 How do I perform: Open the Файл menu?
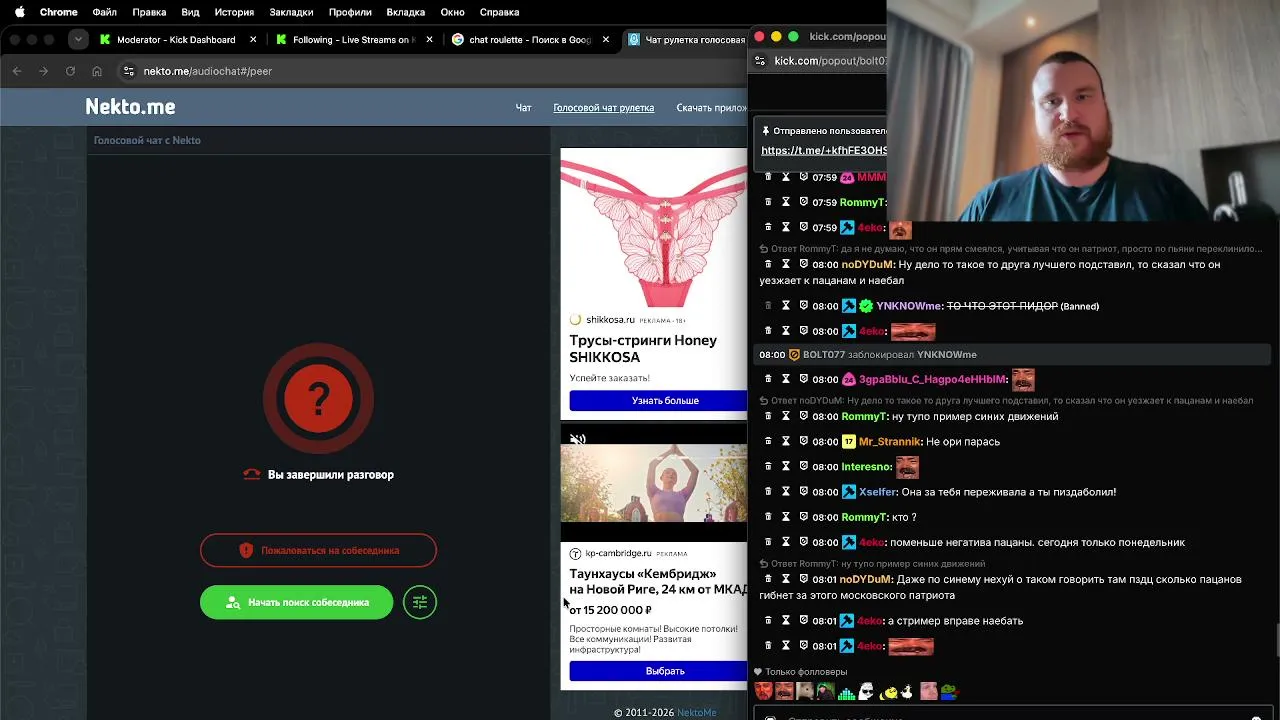[104, 12]
